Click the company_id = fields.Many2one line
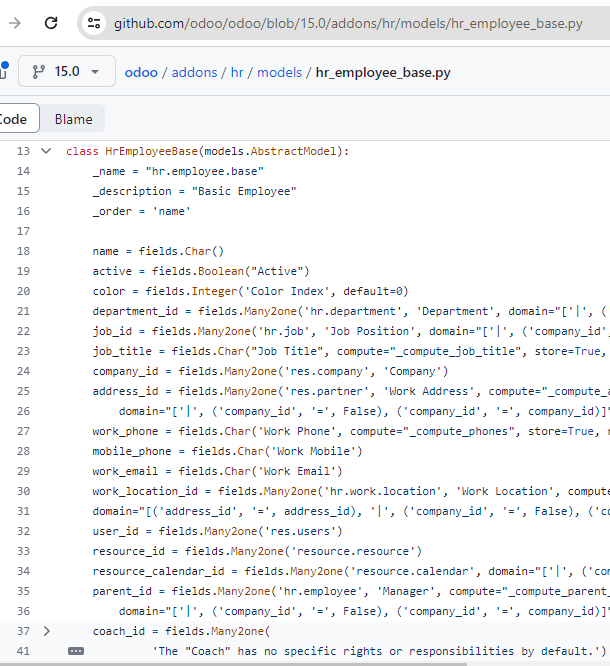Viewport: 610px width, 666px height. pyautogui.click(x=270, y=371)
